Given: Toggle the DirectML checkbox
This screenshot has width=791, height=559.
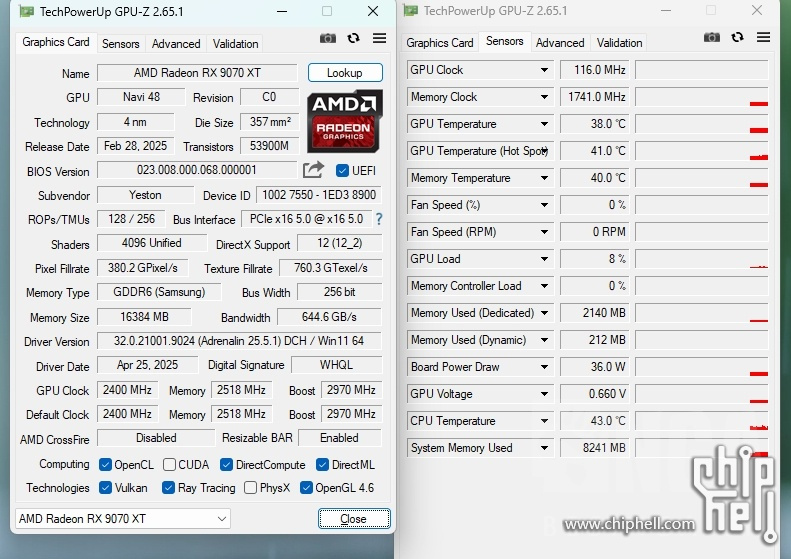Looking at the screenshot, I should click(x=322, y=465).
